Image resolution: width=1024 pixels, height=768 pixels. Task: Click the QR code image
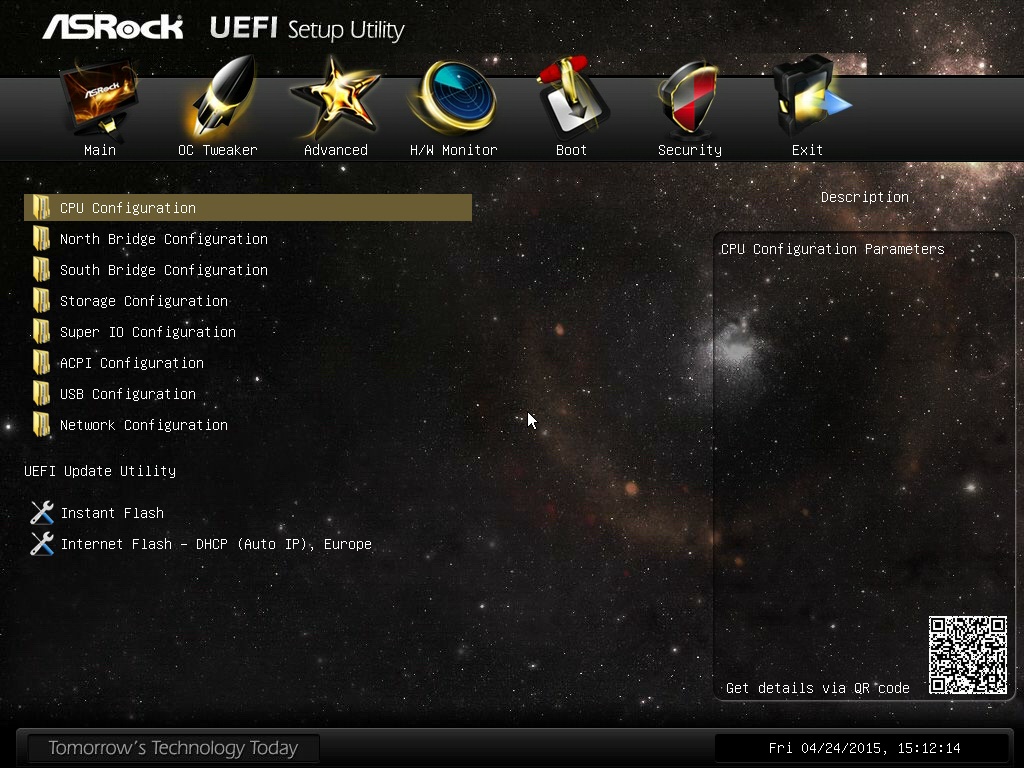[x=968, y=654]
